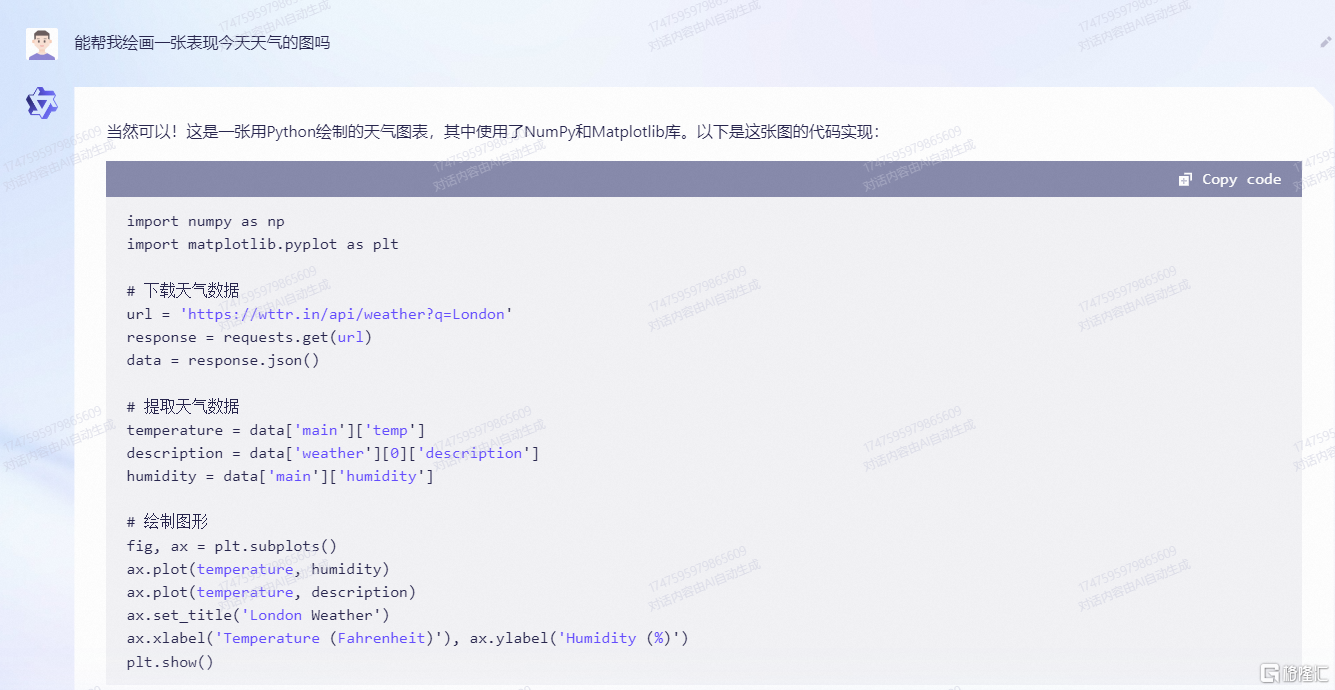Click the "# 下载天气数据" comment line

pyautogui.click(x=183, y=291)
